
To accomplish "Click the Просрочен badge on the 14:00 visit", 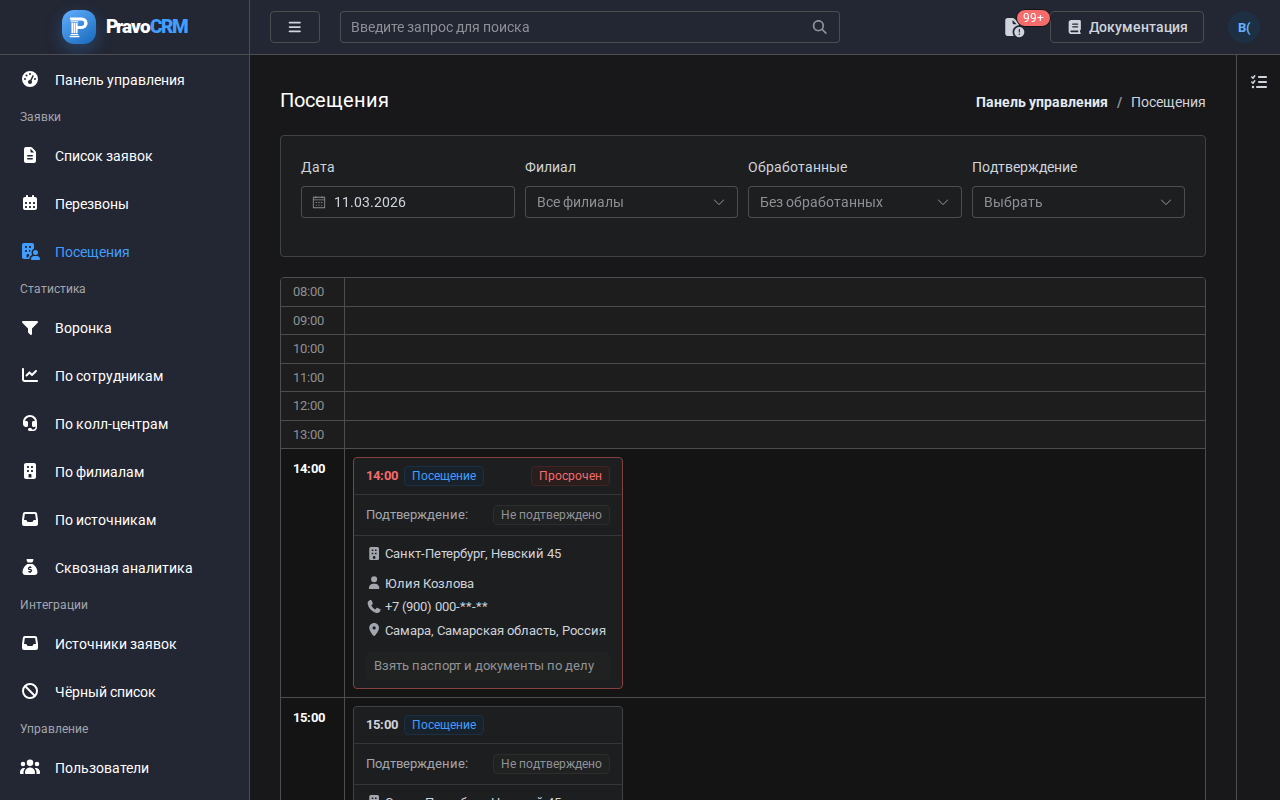I will (x=570, y=476).
